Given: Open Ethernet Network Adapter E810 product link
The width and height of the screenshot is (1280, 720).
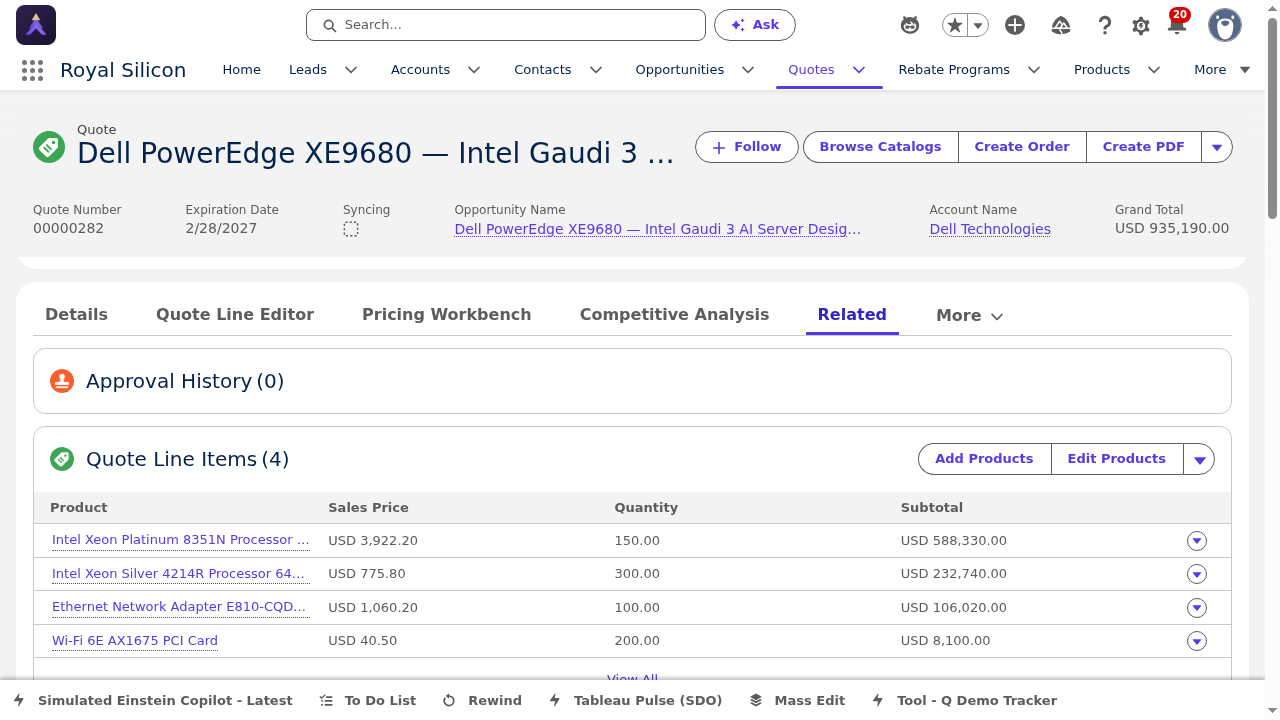Looking at the screenshot, I should pyautogui.click(x=179, y=607).
